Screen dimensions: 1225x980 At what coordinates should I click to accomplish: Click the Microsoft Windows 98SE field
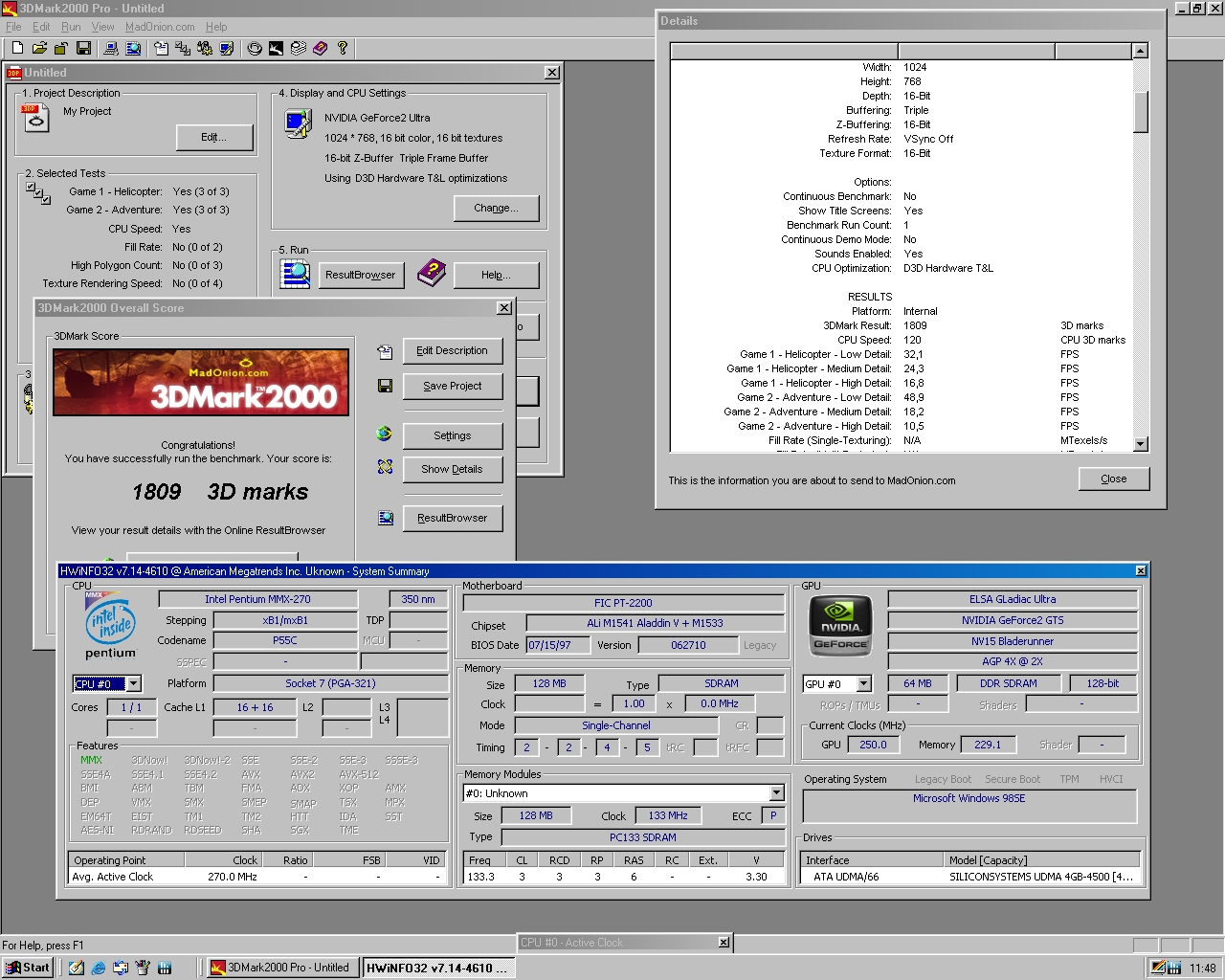(969, 805)
